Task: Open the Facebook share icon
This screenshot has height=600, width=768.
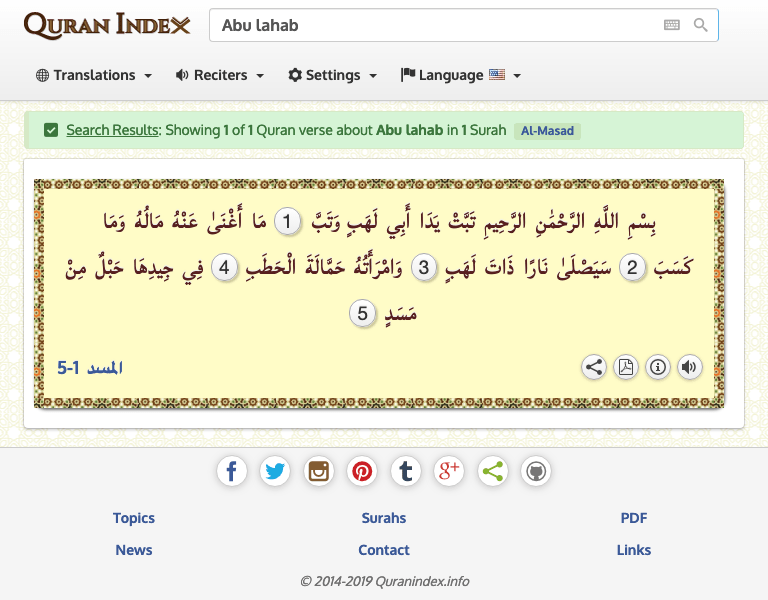Action: [x=232, y=471]
